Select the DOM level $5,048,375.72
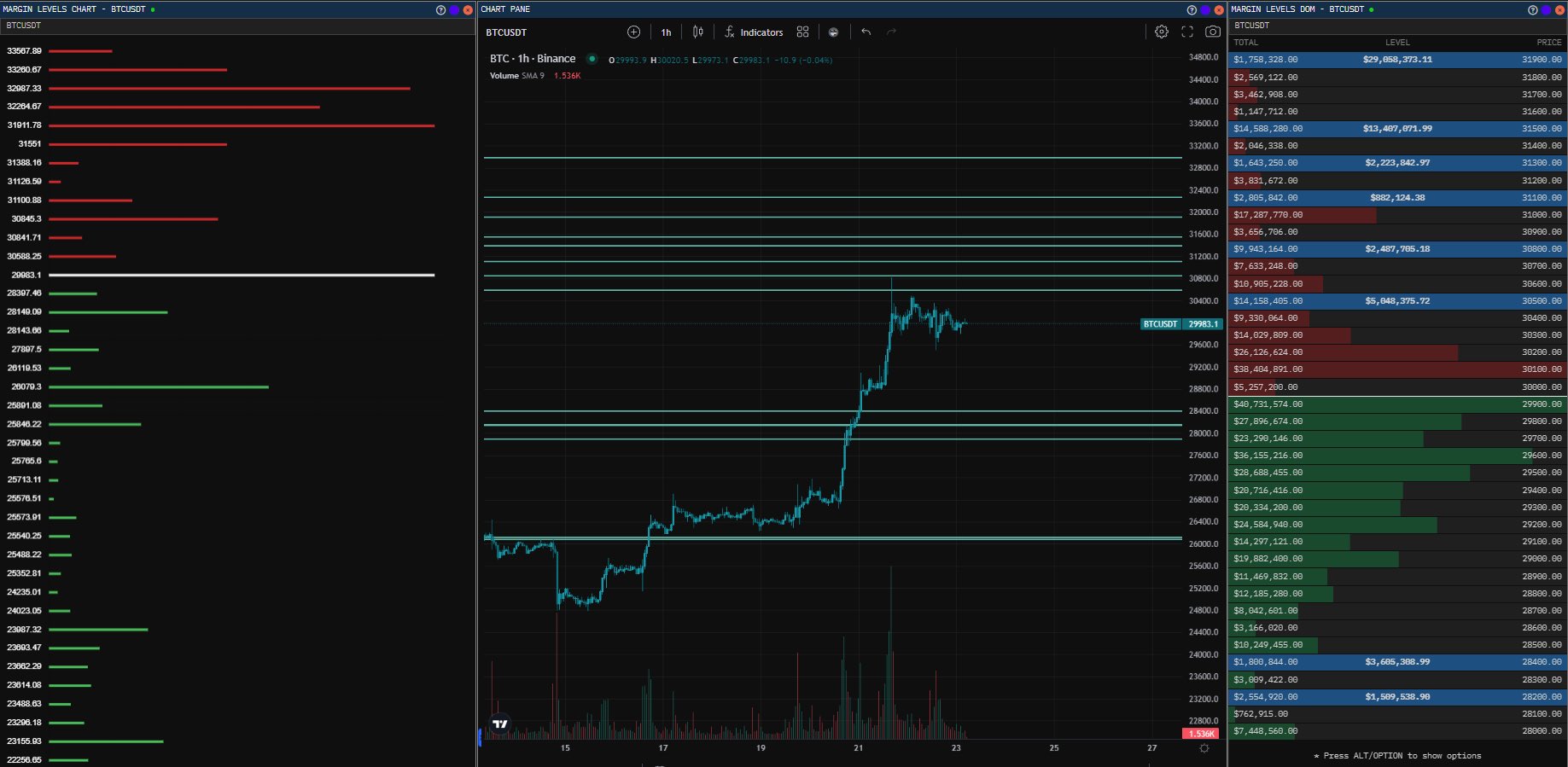 (x=1397, y=301)
